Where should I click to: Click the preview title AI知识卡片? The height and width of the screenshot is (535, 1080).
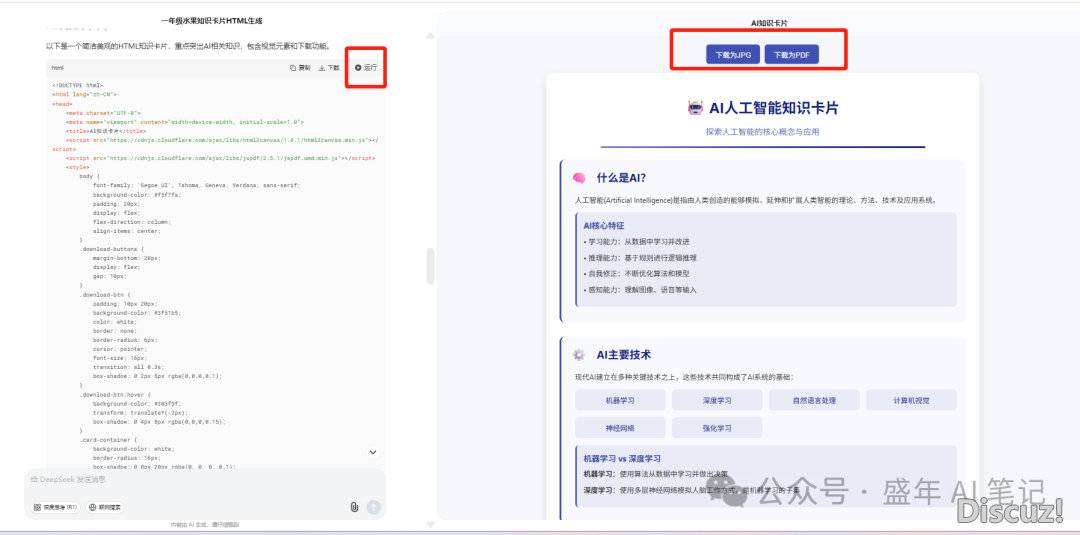(769, 23)
